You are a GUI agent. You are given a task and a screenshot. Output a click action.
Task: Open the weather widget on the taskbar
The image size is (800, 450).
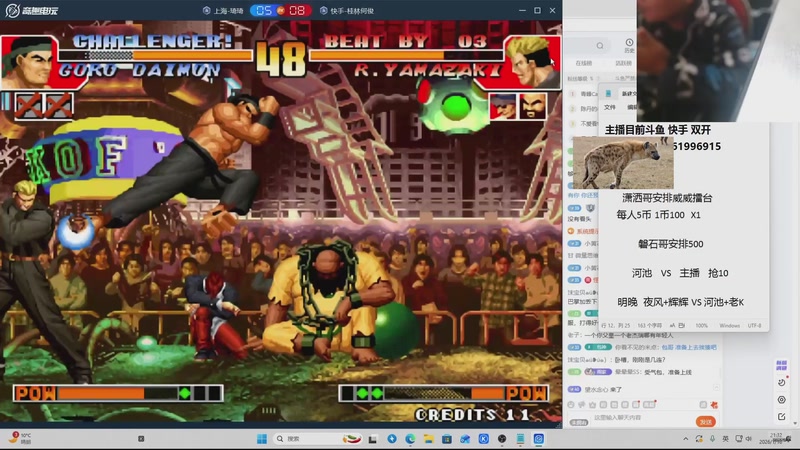[x=21, y=438]
